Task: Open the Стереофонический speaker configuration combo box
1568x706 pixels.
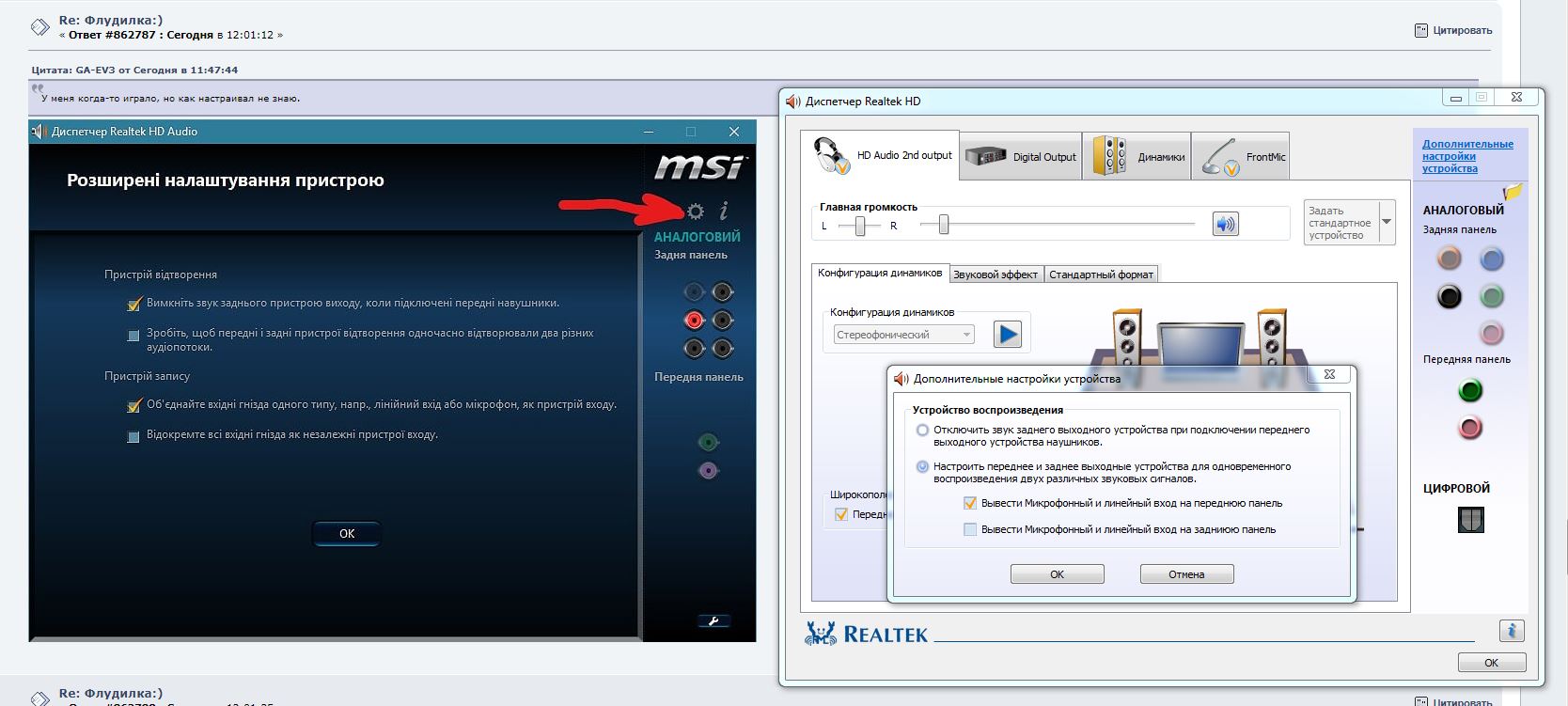Action: pyautogui.click(x=903, y=334)
